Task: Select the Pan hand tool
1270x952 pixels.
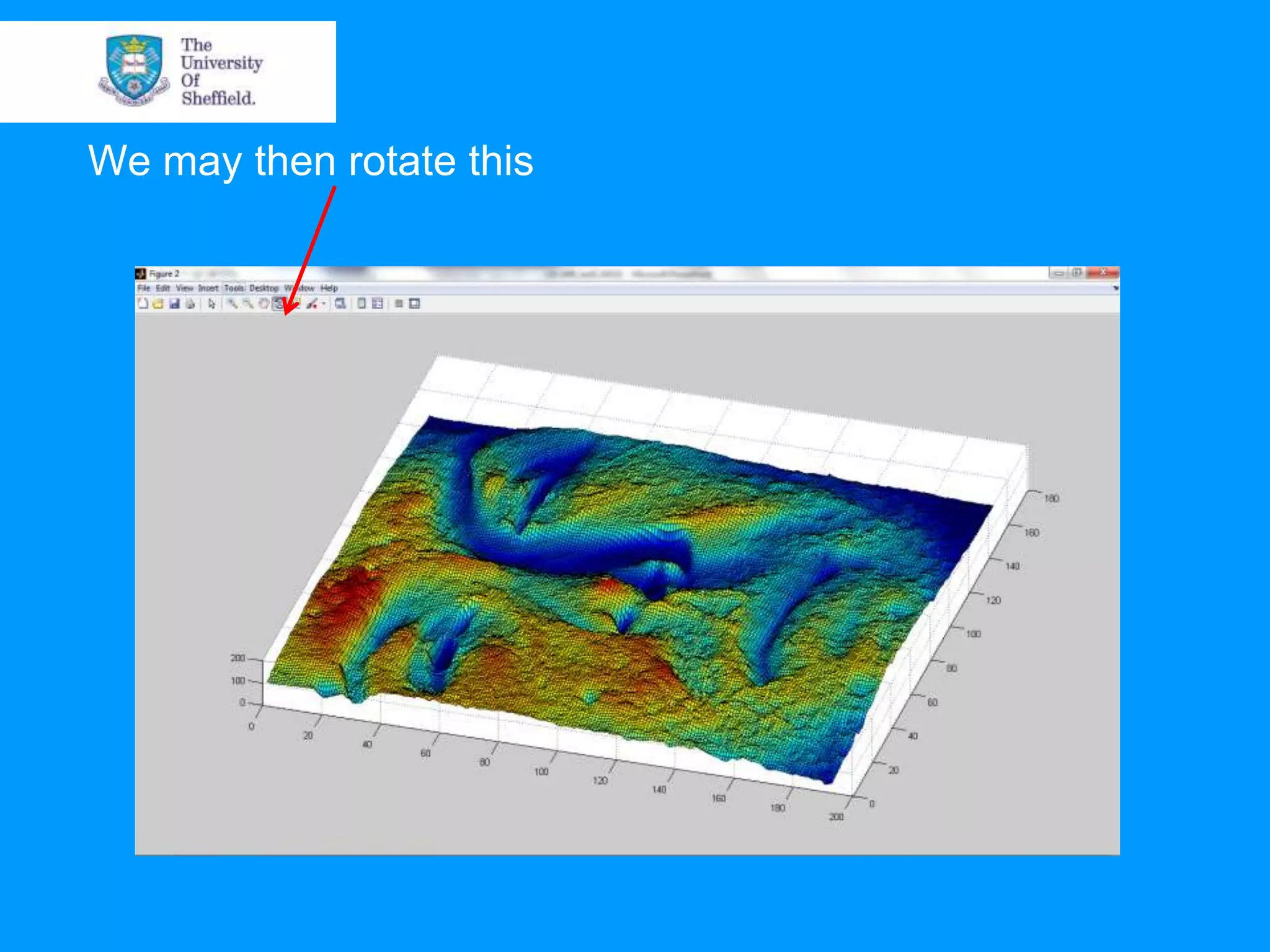Action: pyautogui.click(x=264, y=303)
